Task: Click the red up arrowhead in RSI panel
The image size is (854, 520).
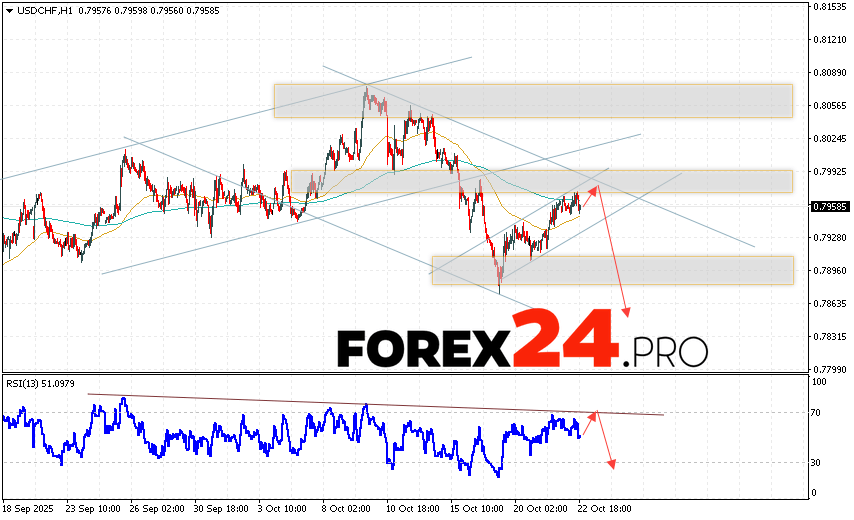Action: (x=595, y=413)
